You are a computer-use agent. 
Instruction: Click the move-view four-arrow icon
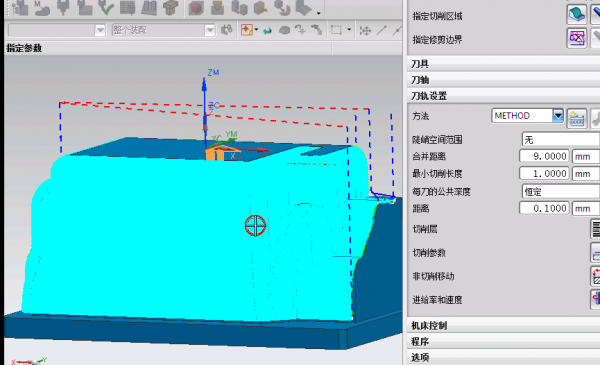(365, 31)
